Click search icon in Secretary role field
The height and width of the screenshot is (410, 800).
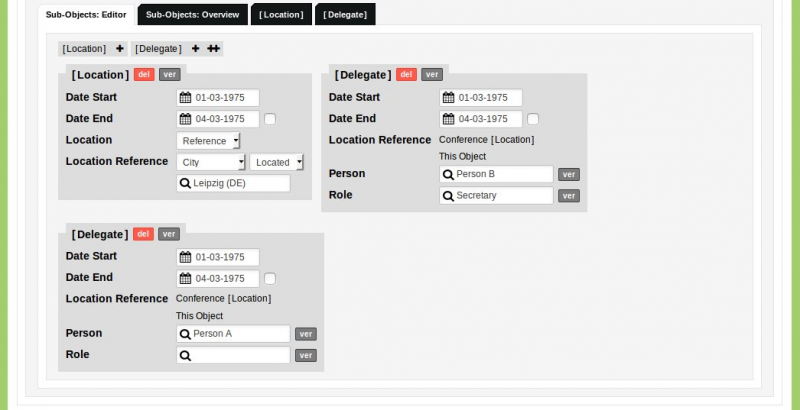click(448, 196)
